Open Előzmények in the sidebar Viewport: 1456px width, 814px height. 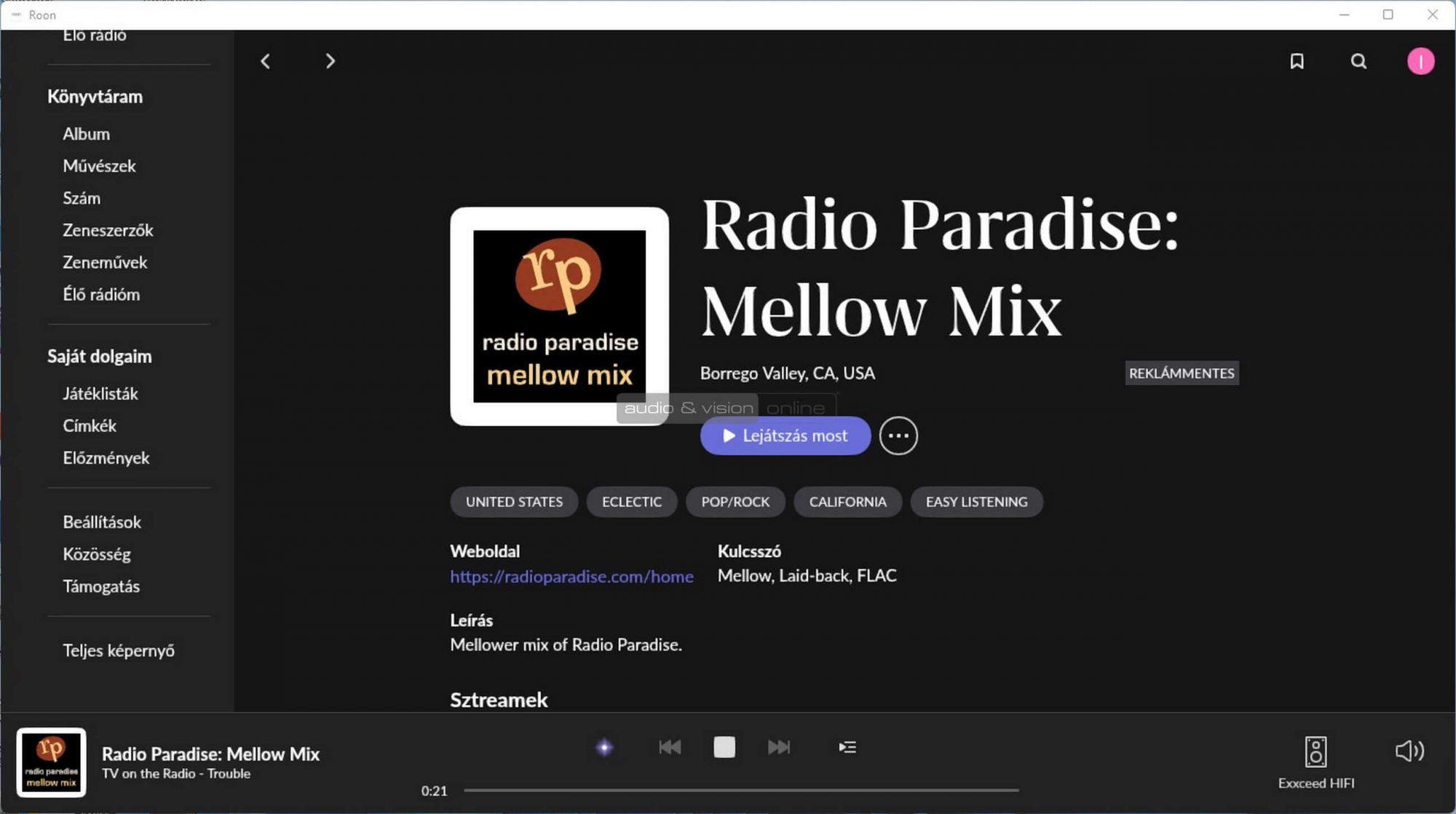point(106,458)
